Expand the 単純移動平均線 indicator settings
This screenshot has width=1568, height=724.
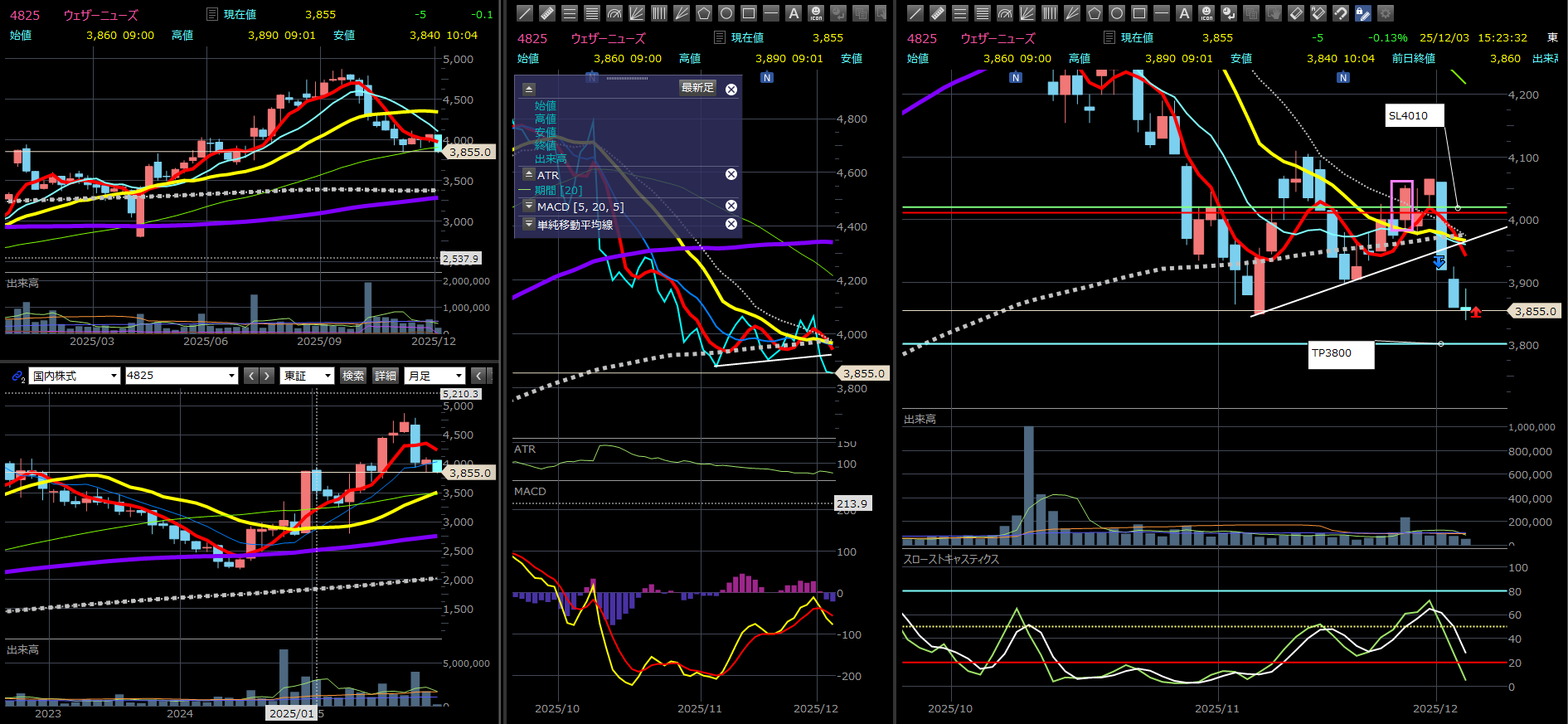(x=529, y=225)
